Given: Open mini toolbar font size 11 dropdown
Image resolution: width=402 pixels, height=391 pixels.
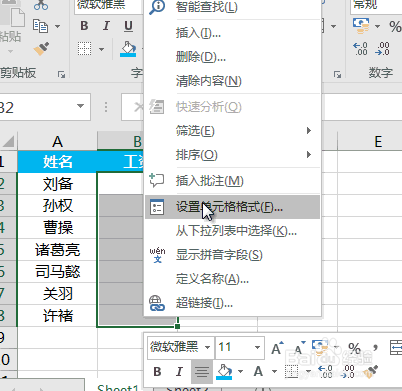Looking at the screenshot, I should click(x=257, y=347).
